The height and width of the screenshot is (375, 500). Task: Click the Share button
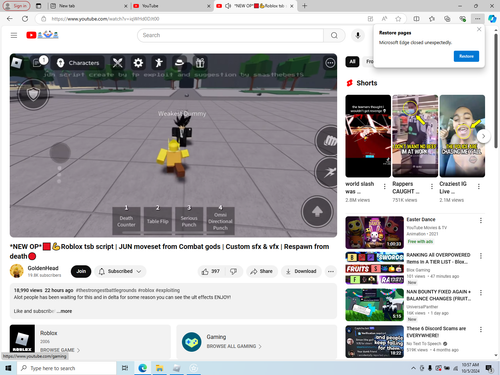262,271
